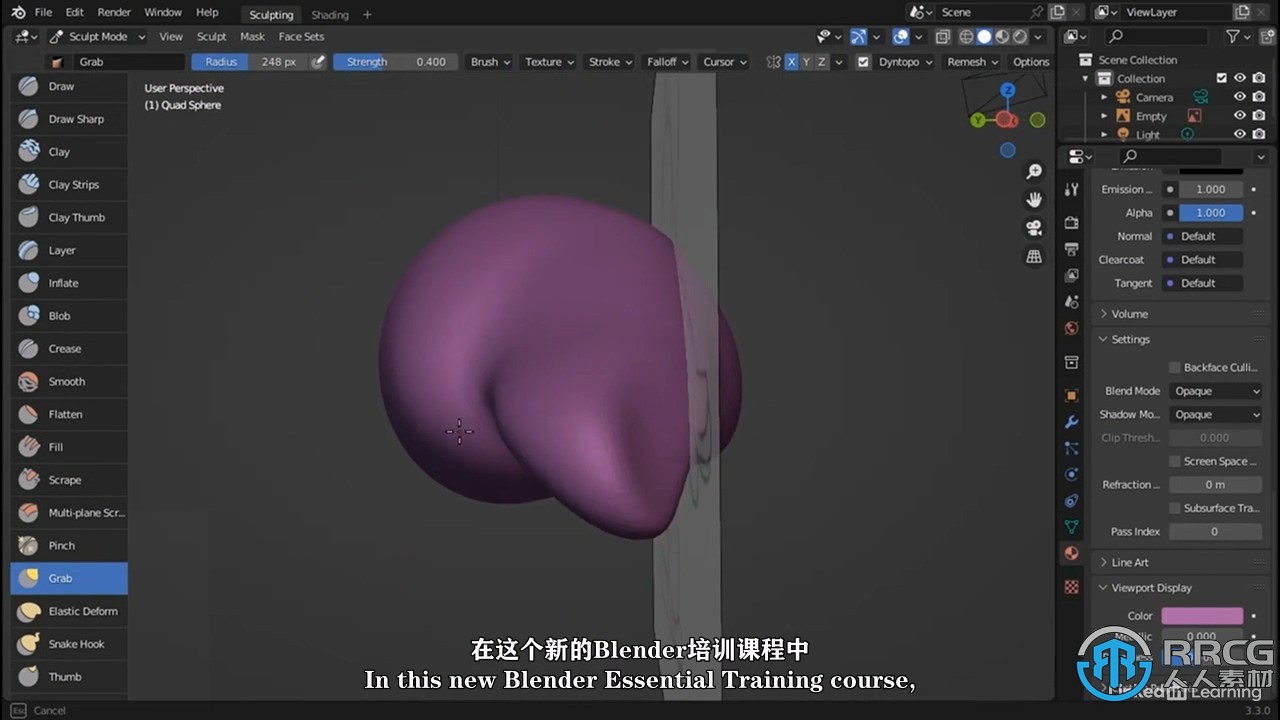Toggle Y axis symmetry
Viewport: 1280px width, 720px height.
[x=806, y=62]
